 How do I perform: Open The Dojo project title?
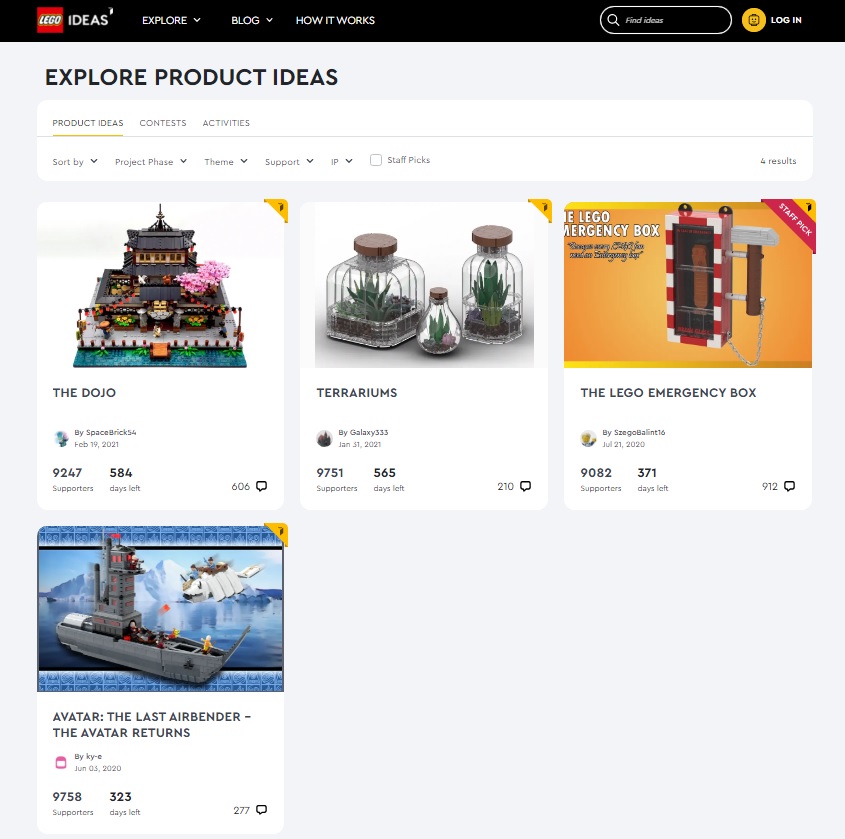(x=84, y=393)
